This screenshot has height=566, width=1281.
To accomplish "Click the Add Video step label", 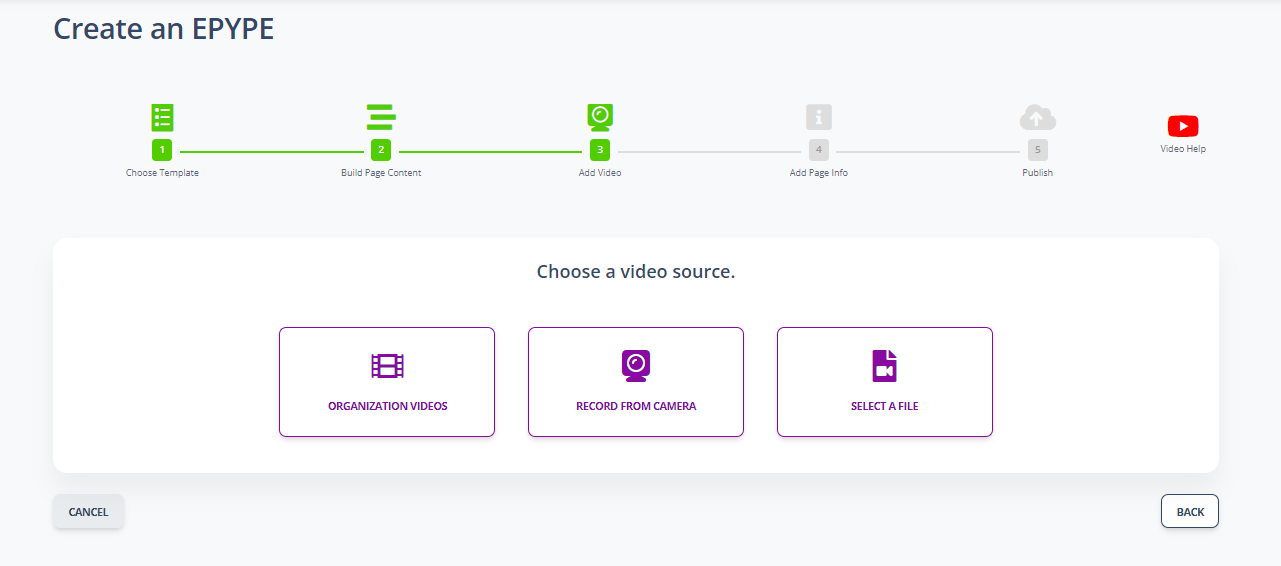I will 600,173.
